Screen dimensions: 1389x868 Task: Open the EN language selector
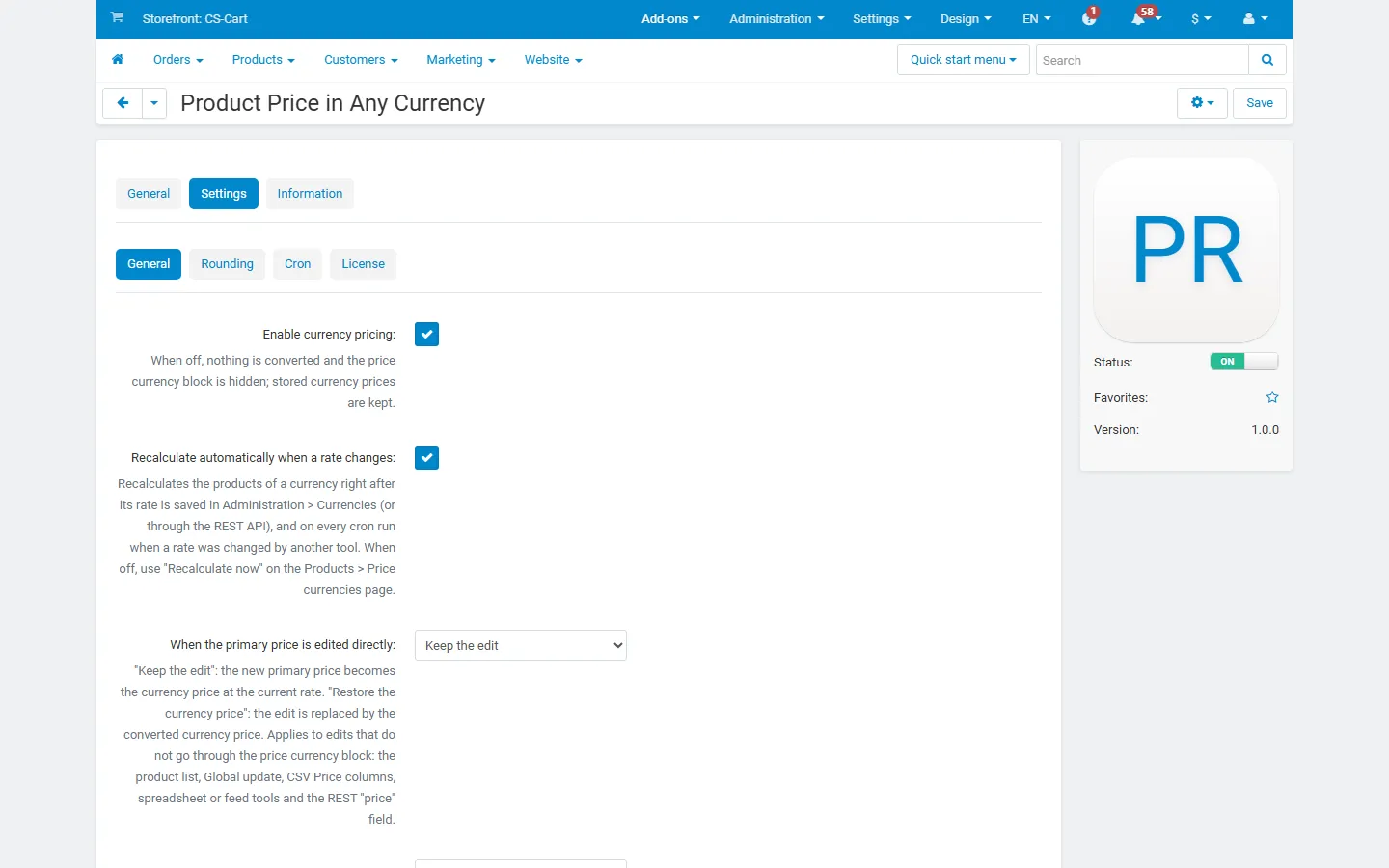point(1037,18)
